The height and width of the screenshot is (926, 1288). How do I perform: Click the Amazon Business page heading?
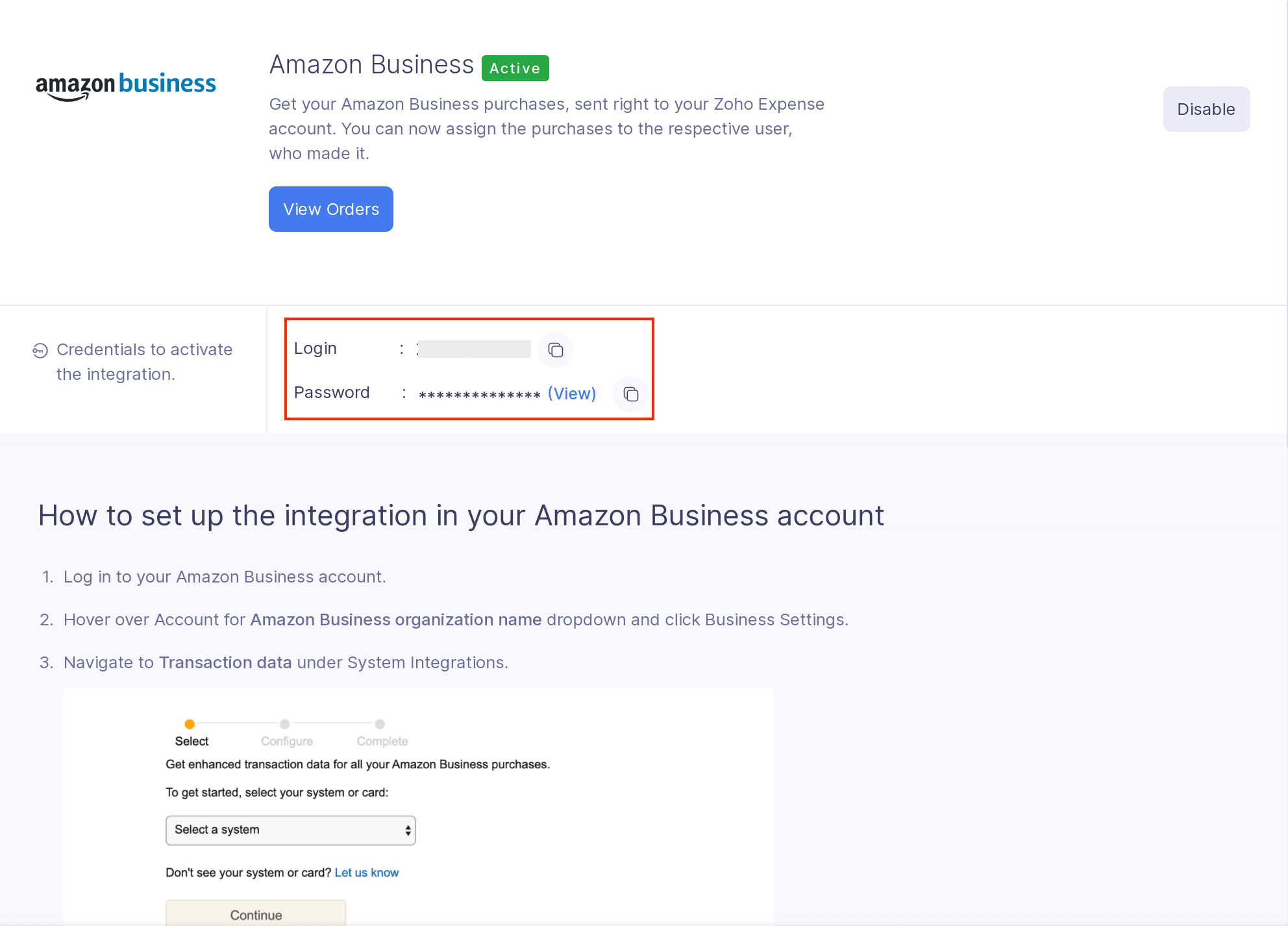coord(371,65)
